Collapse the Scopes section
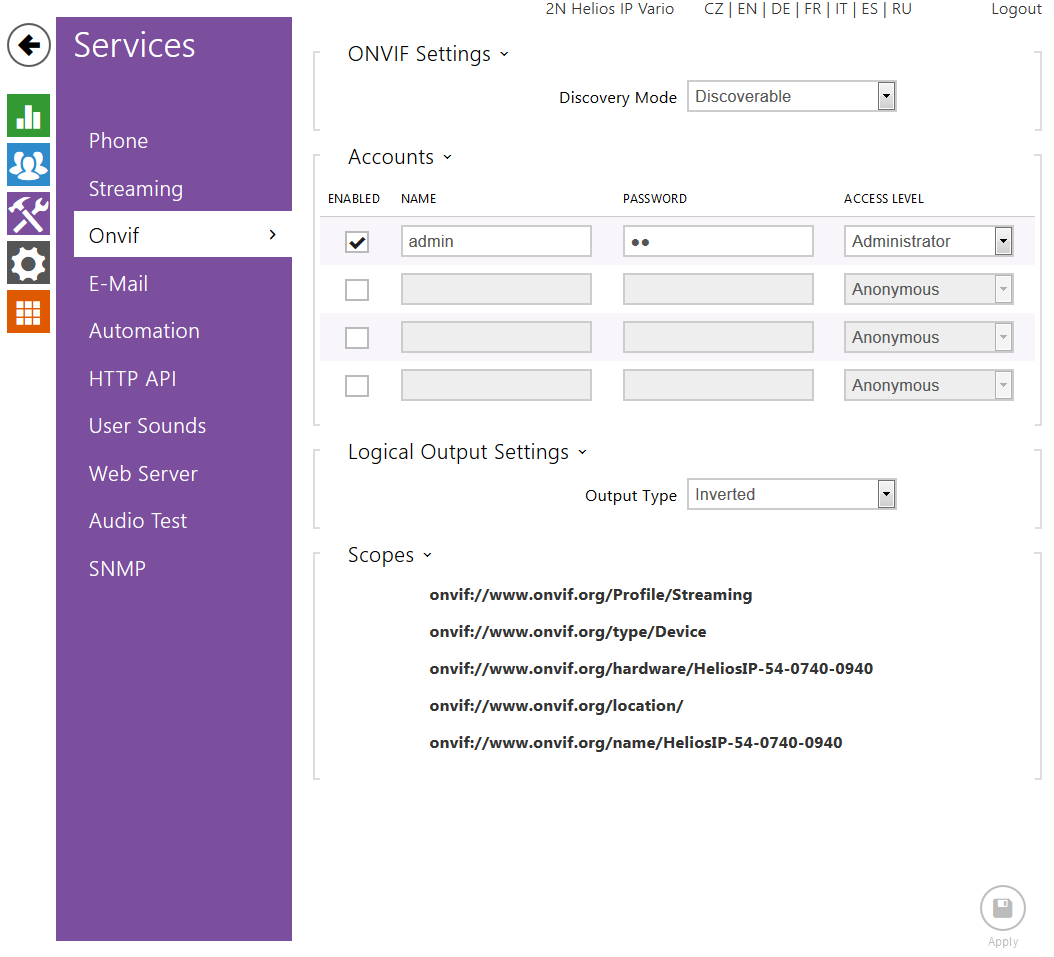The image size is (1054, 957). (390, 556)
